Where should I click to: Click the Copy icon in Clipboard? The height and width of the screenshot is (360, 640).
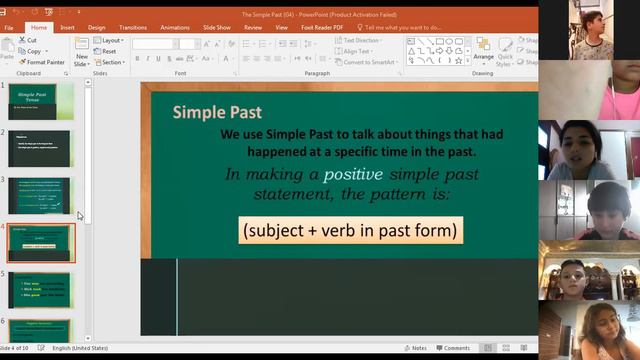[22, 51]
